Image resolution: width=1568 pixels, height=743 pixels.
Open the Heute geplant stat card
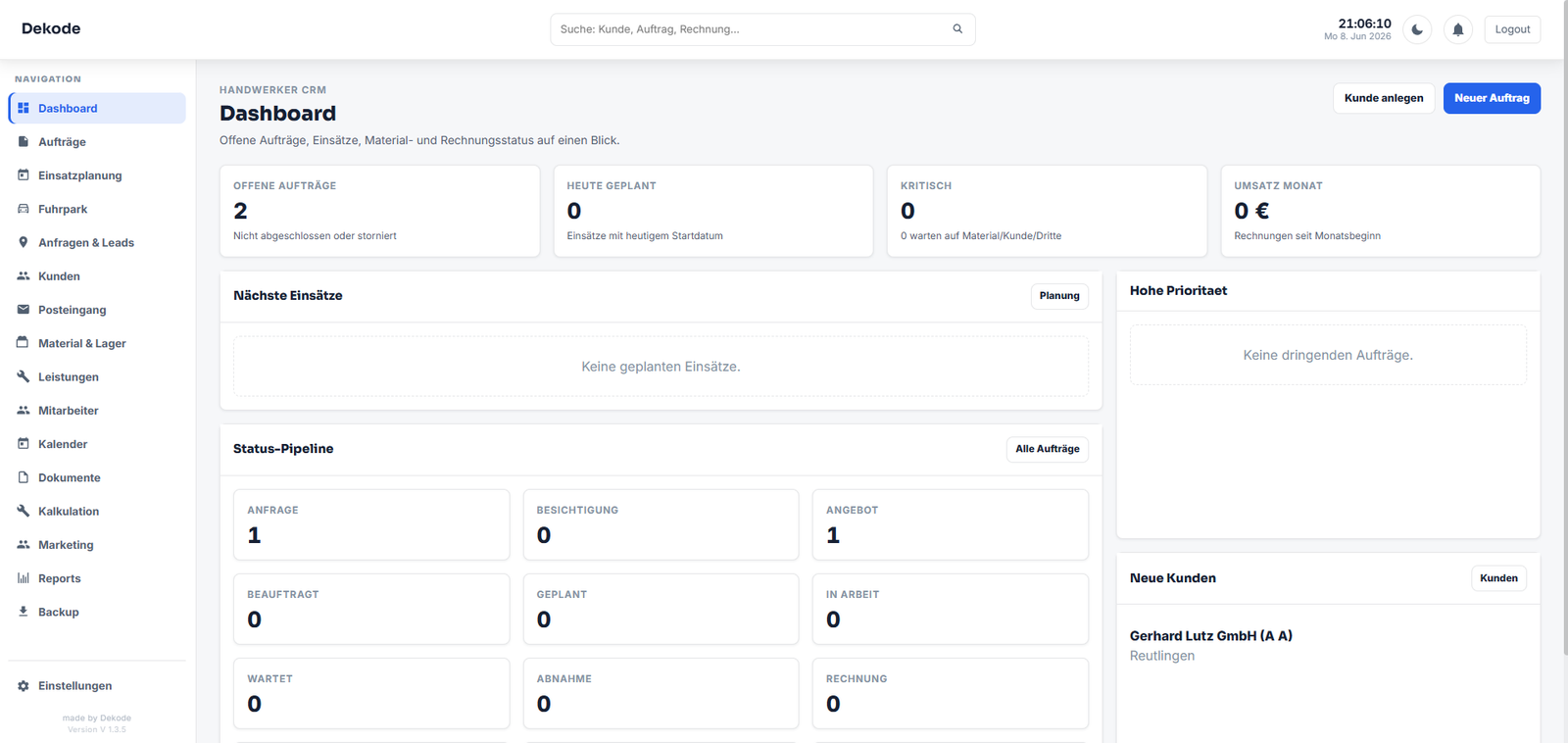tap(713, 211)
